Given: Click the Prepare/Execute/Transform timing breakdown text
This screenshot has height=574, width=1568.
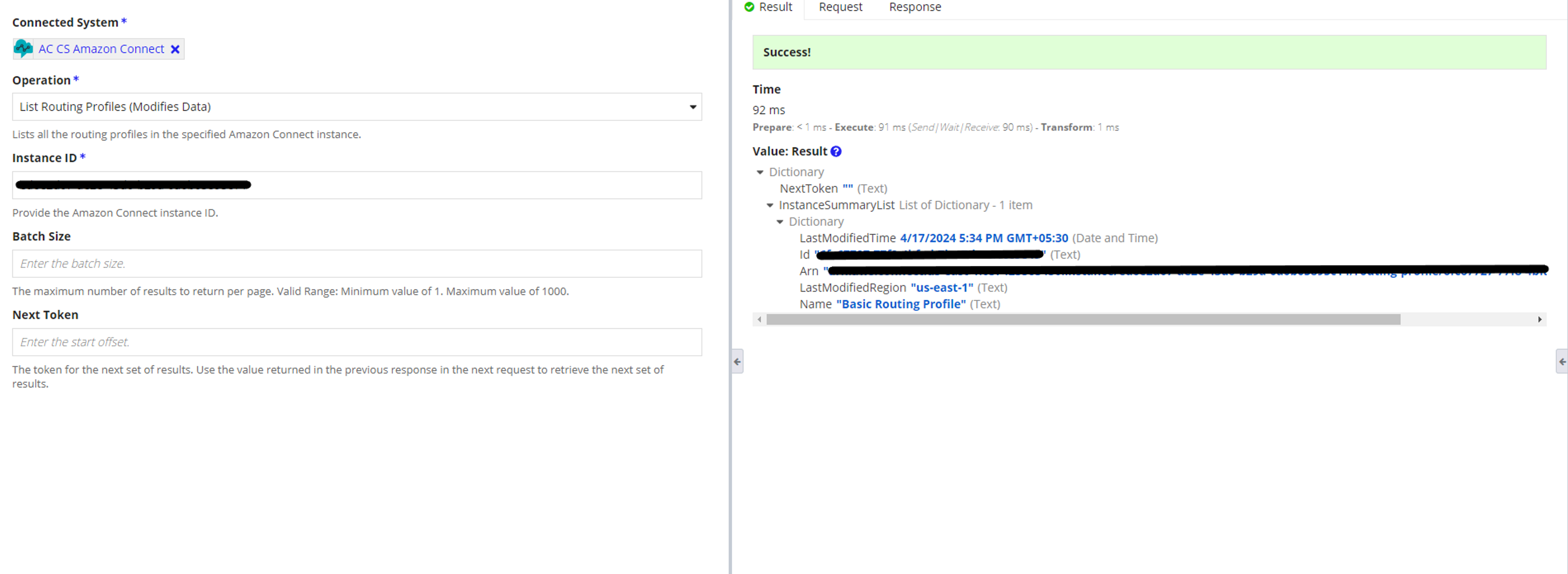Looking at the screenshot, I should (x=935, y=127).
